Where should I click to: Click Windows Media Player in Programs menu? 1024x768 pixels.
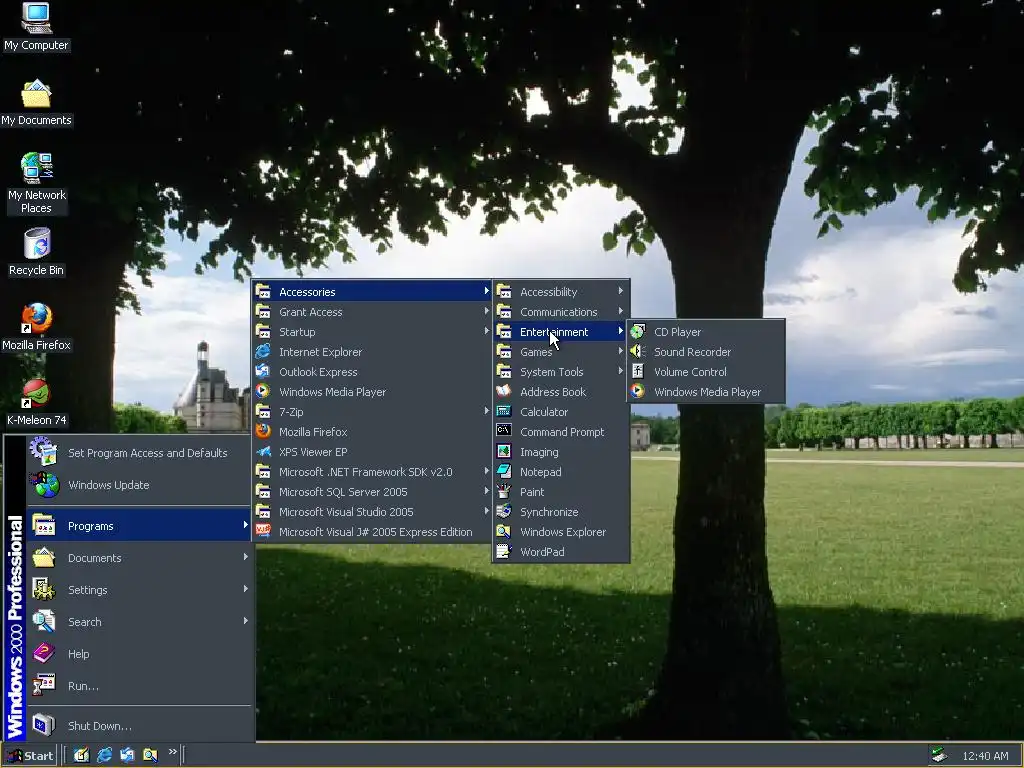point(372,392)
